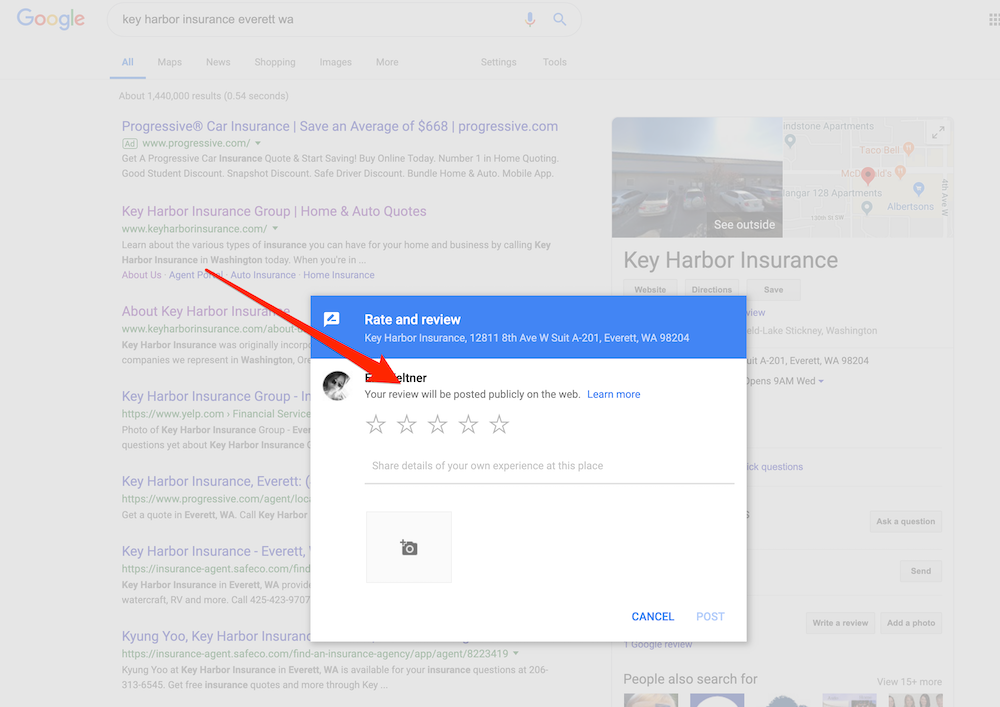Open the Progressive Car Insurance ad link
The width and height of the screenshot is (1000, 707).
340,126
